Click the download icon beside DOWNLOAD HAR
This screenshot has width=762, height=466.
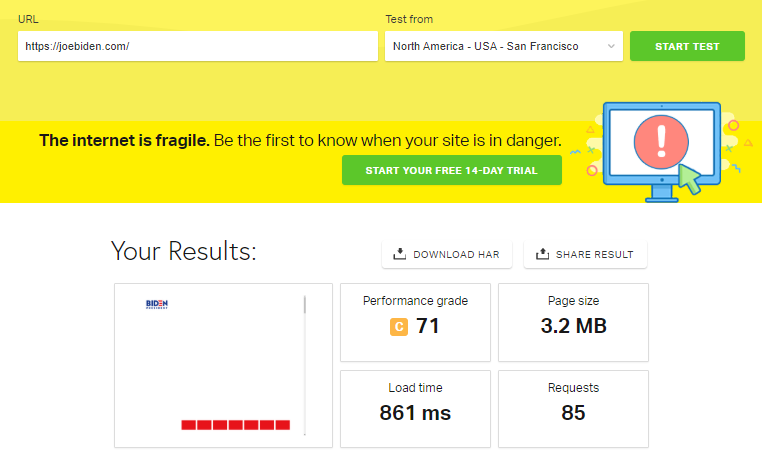399,254
